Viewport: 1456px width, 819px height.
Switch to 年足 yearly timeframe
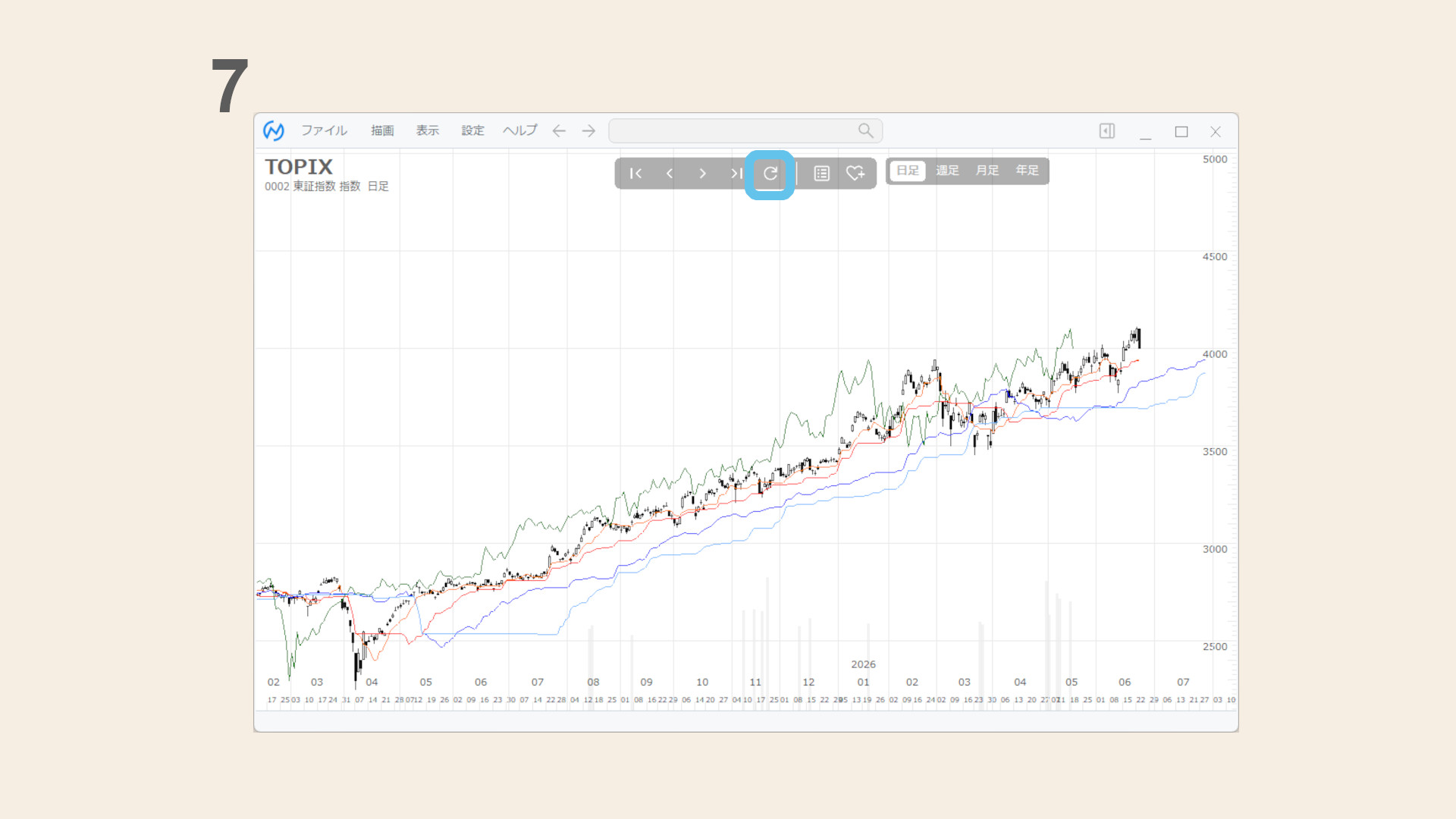click(1027, 171)
